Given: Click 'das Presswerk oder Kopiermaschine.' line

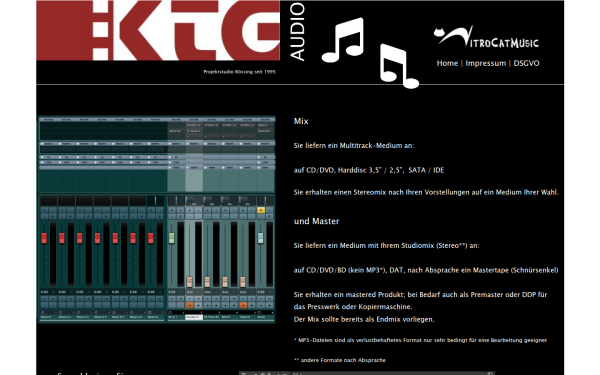Looking at the screenshot, I should 352,307.
